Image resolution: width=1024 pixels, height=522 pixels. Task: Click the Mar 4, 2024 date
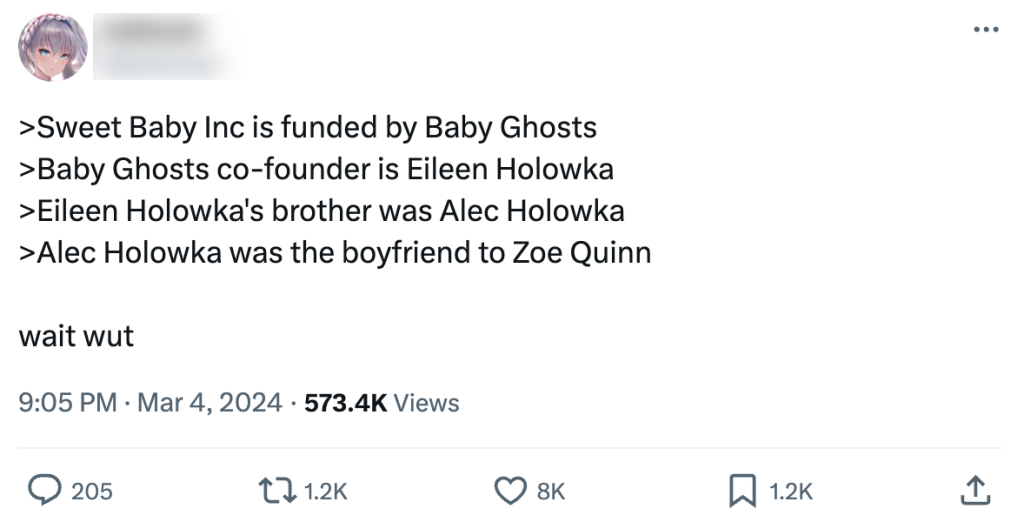[x=209, y=403]
